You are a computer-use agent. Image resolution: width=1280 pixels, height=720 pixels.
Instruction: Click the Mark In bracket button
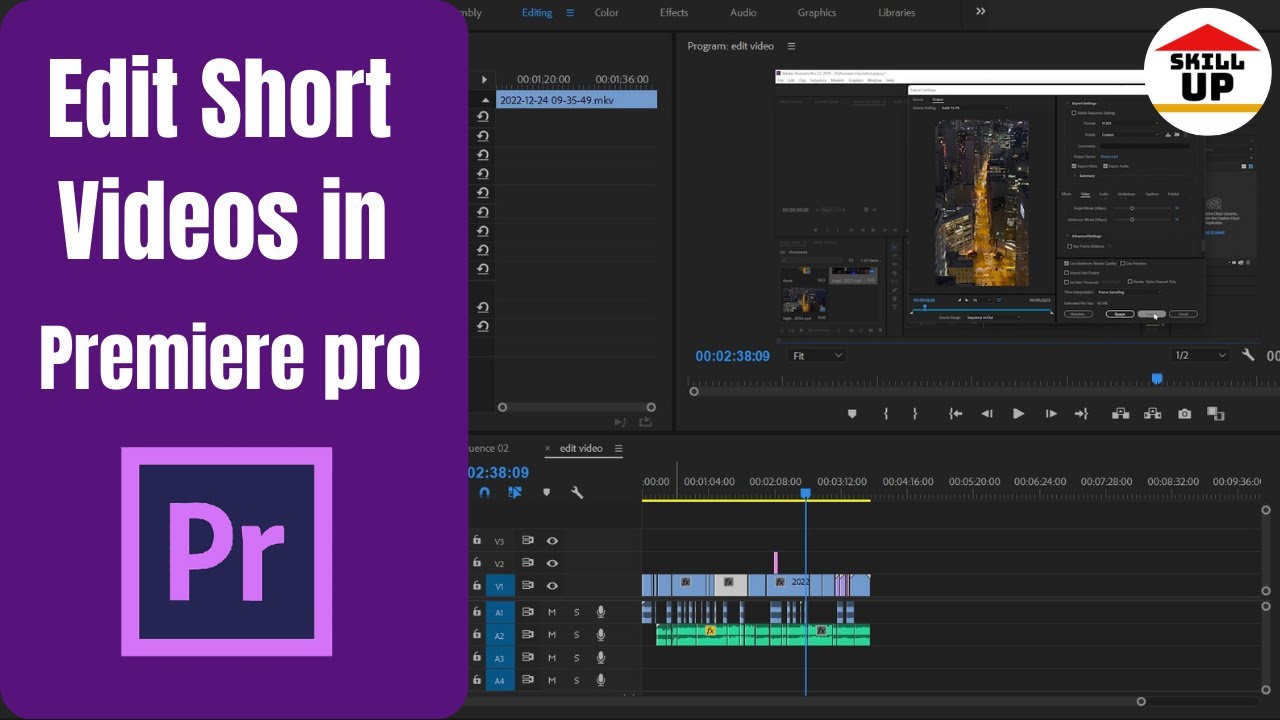(x=885, y=413)
